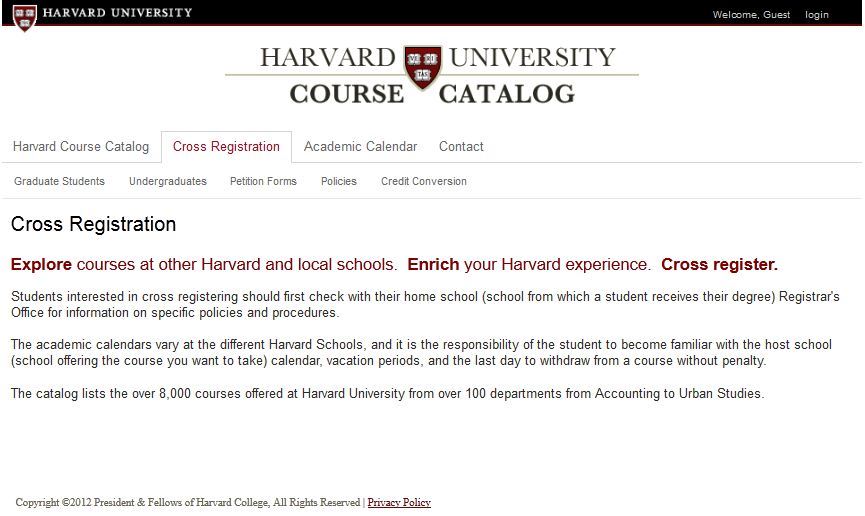Select the Cross Registration tab

226,147
